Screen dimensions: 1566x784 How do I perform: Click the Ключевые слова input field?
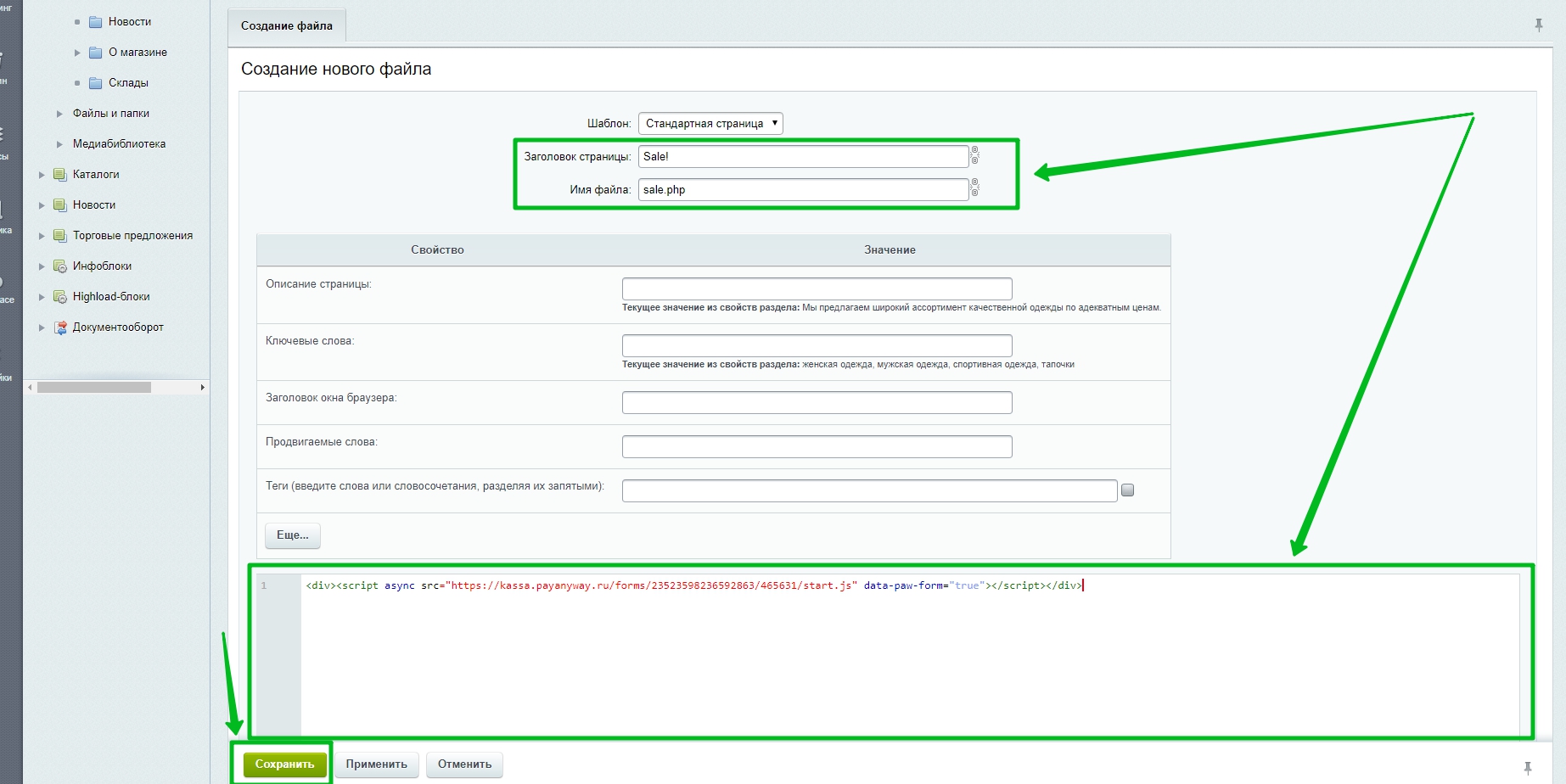(817, 345)
